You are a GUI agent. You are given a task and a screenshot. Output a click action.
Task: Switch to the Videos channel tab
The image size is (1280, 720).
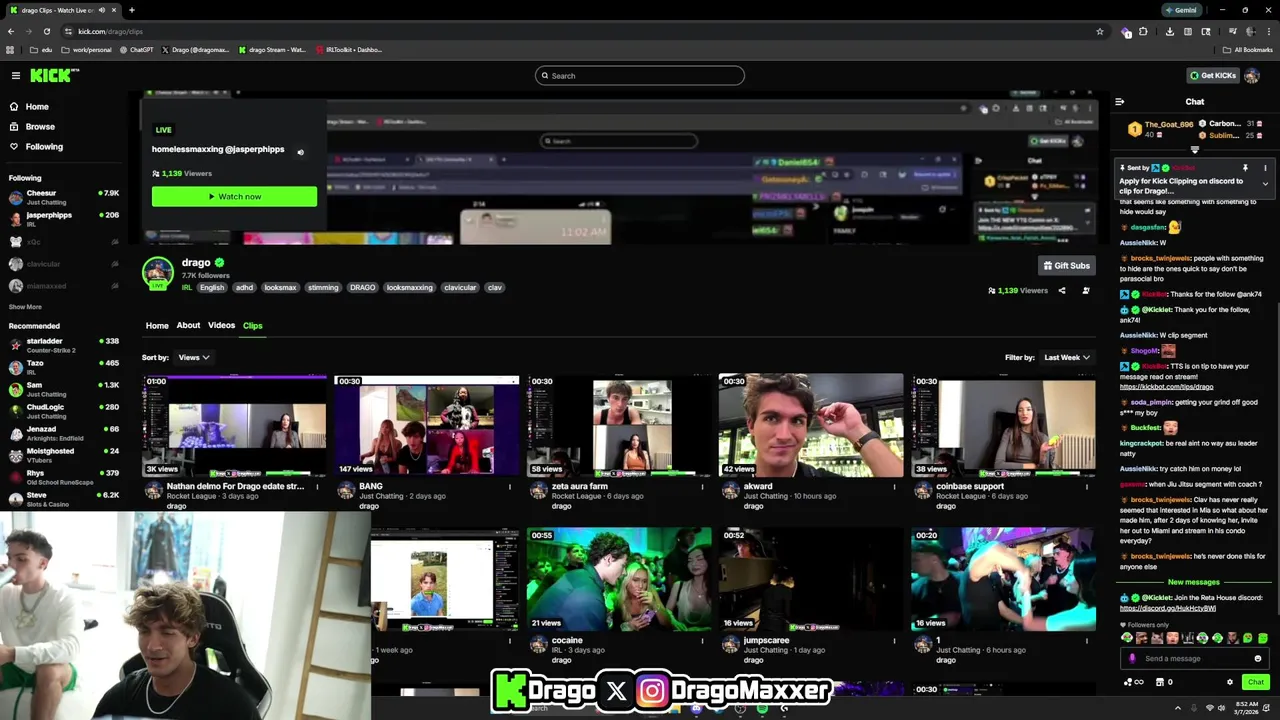point(221,326)
